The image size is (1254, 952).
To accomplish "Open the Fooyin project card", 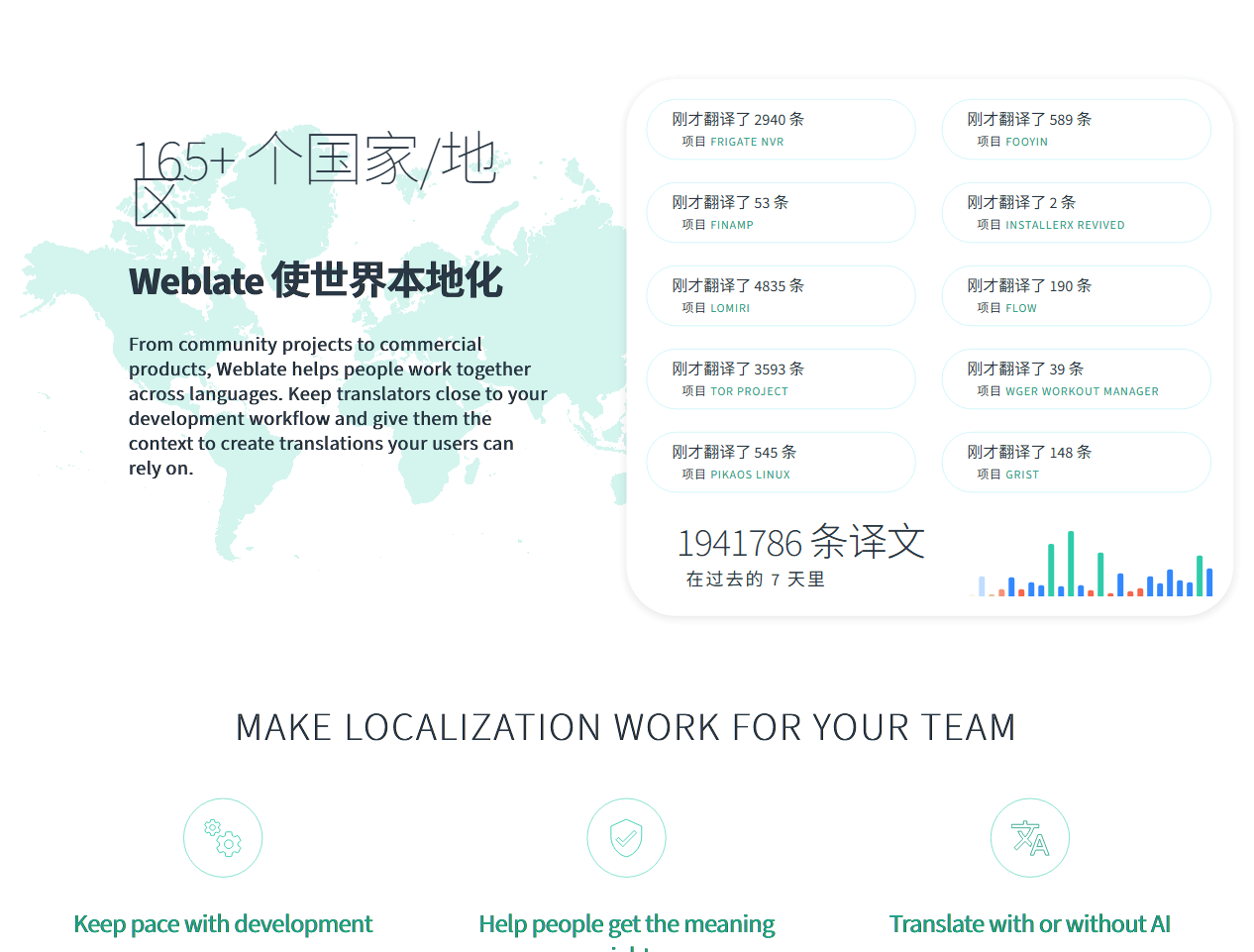I will point(1077,130).
